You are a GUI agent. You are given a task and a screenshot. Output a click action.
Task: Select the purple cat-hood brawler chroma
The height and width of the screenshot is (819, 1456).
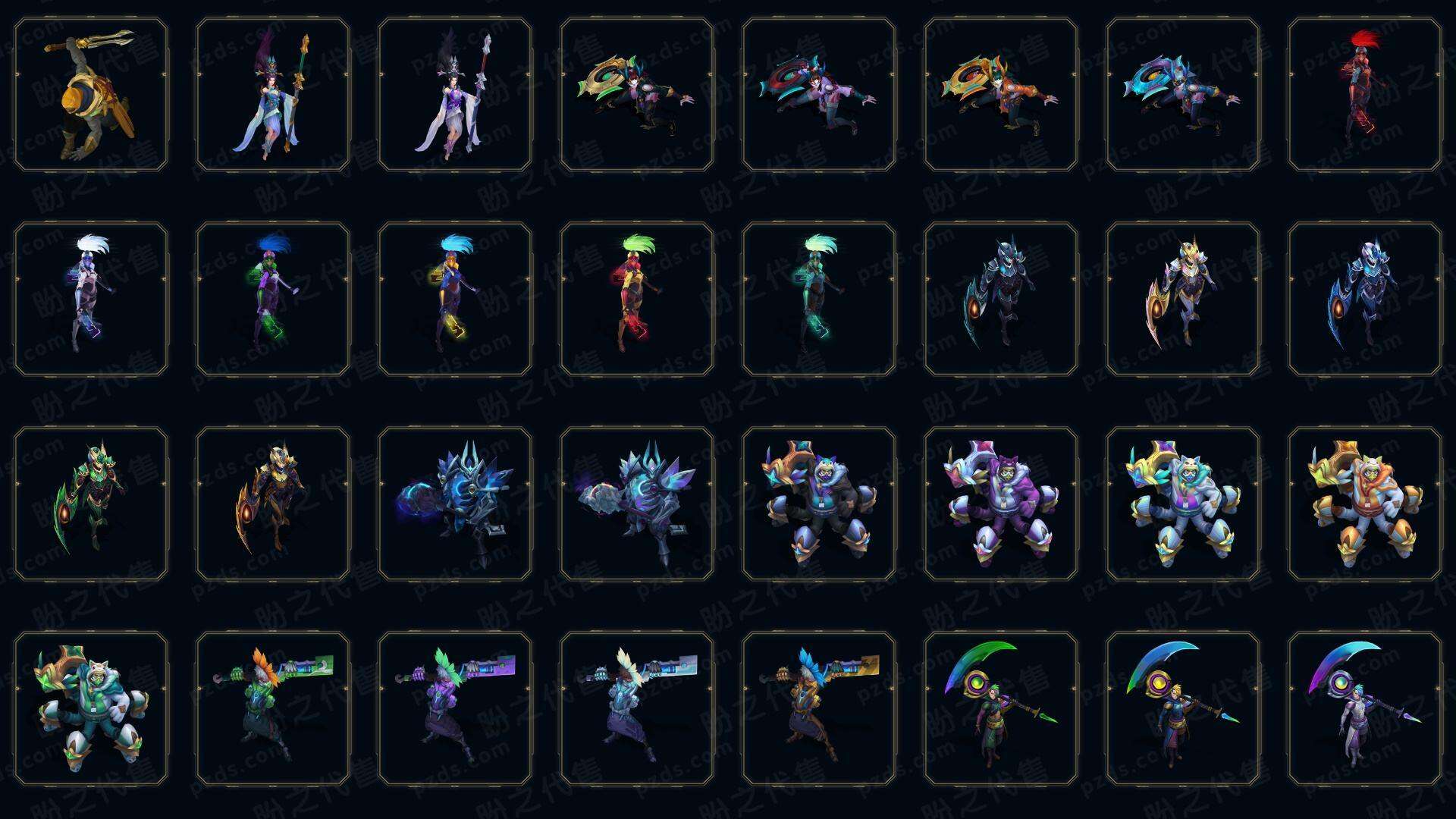click(1001, 504)
